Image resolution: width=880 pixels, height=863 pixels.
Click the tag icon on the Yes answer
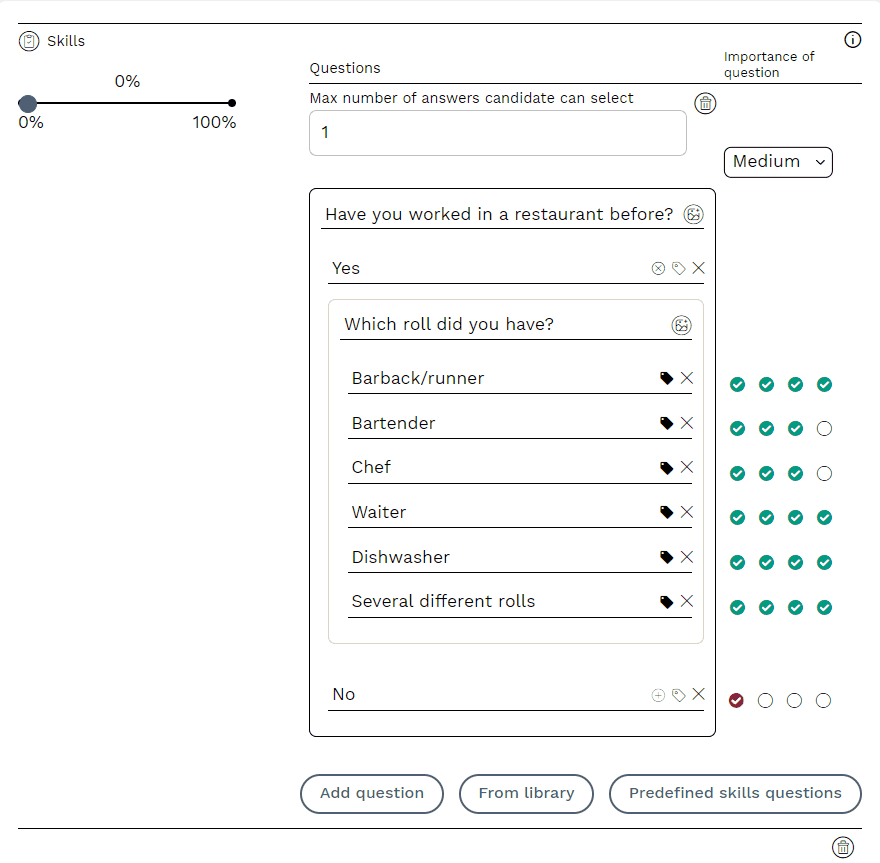[678, 268]
